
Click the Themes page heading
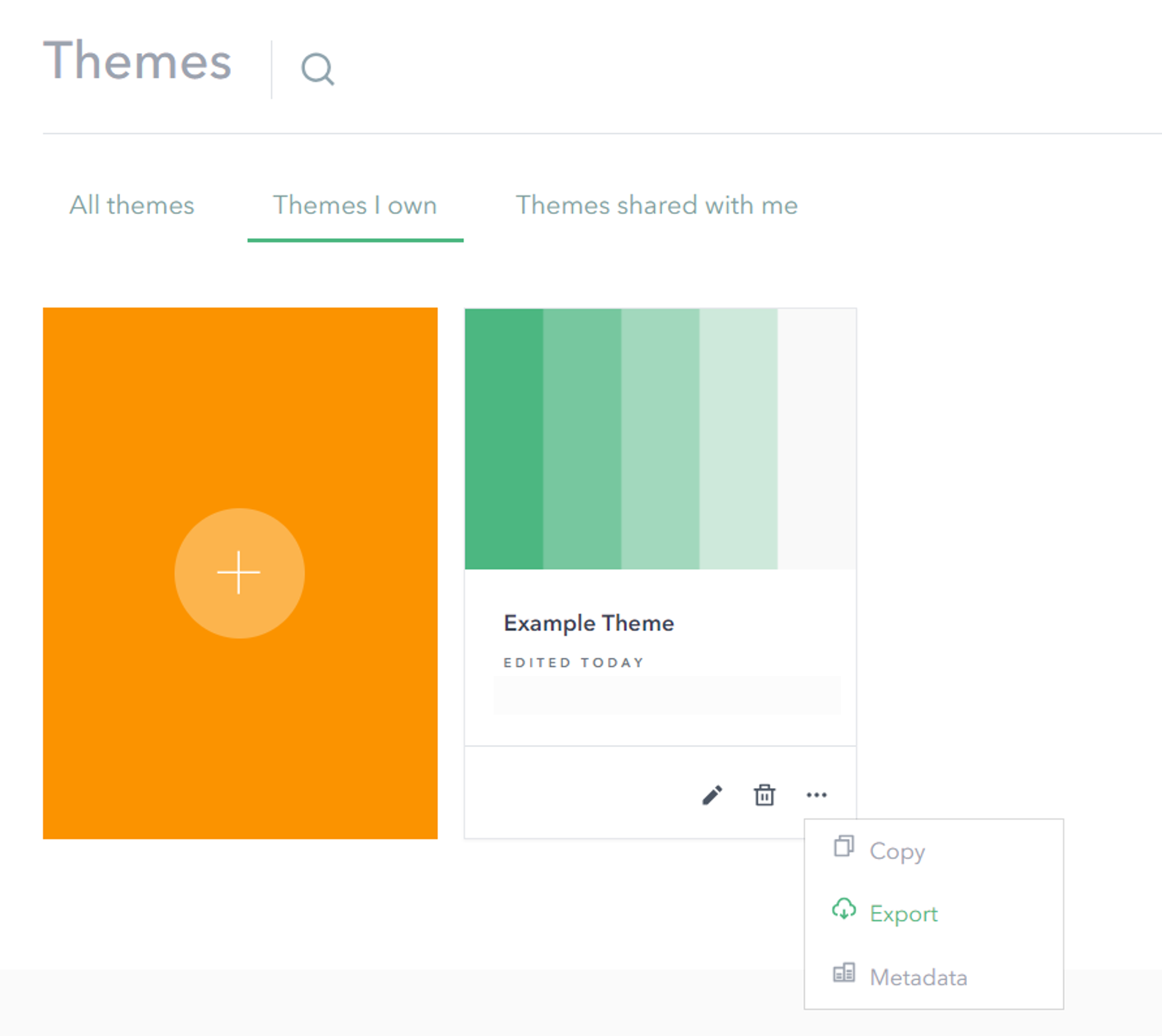tap(137, 60)
